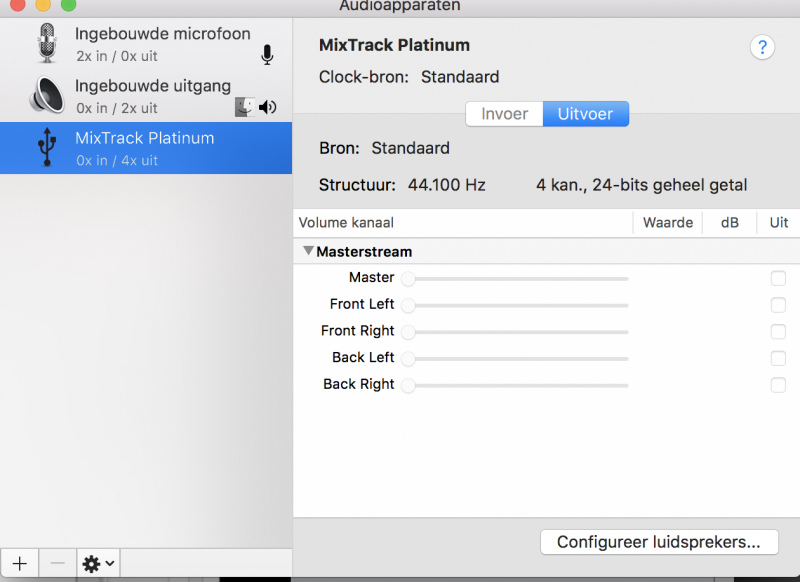
Task: Switch to the Uitvoer tab
Action: click(586, 114)
